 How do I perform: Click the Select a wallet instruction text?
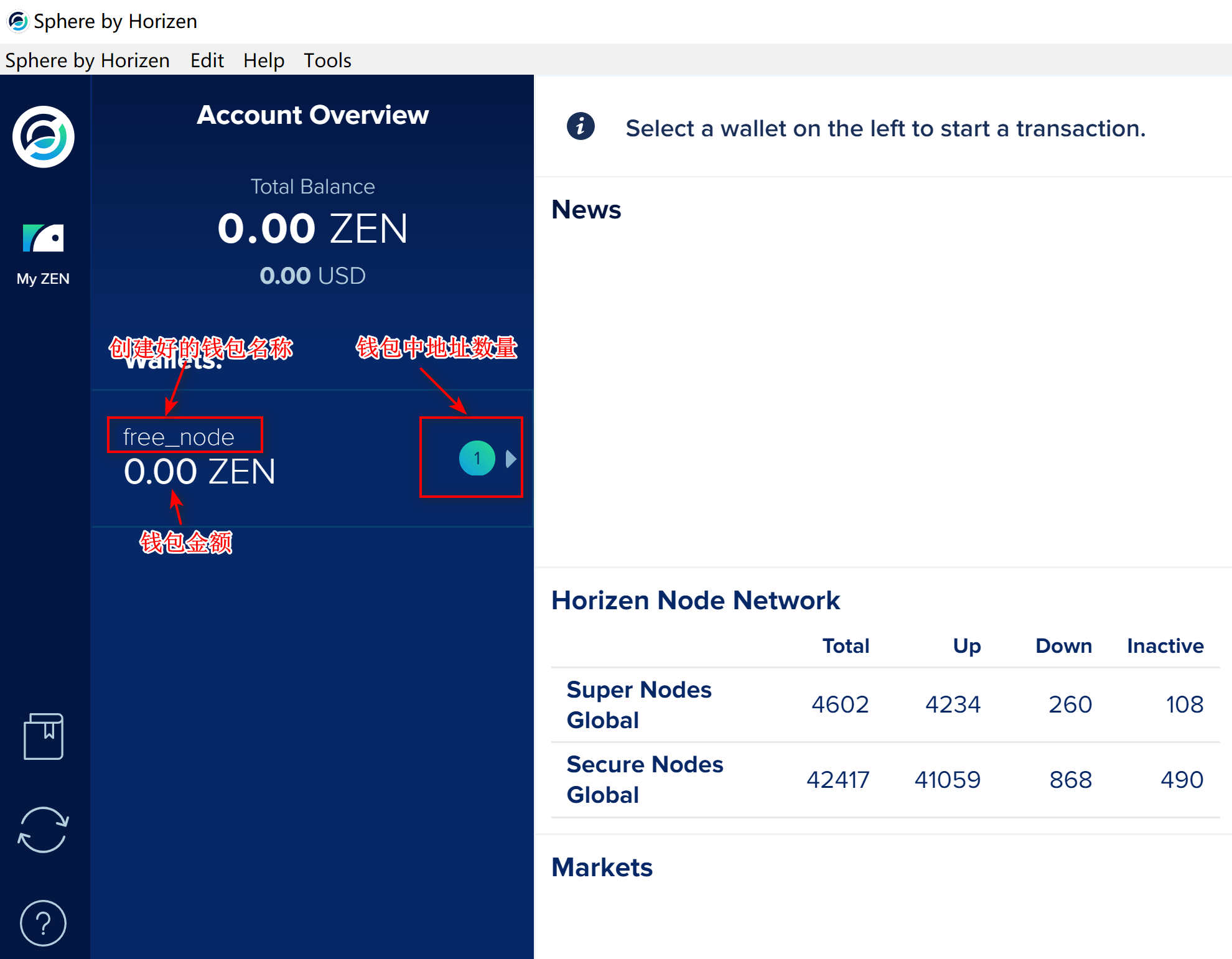pyautogui.click(x=885, y=129)
